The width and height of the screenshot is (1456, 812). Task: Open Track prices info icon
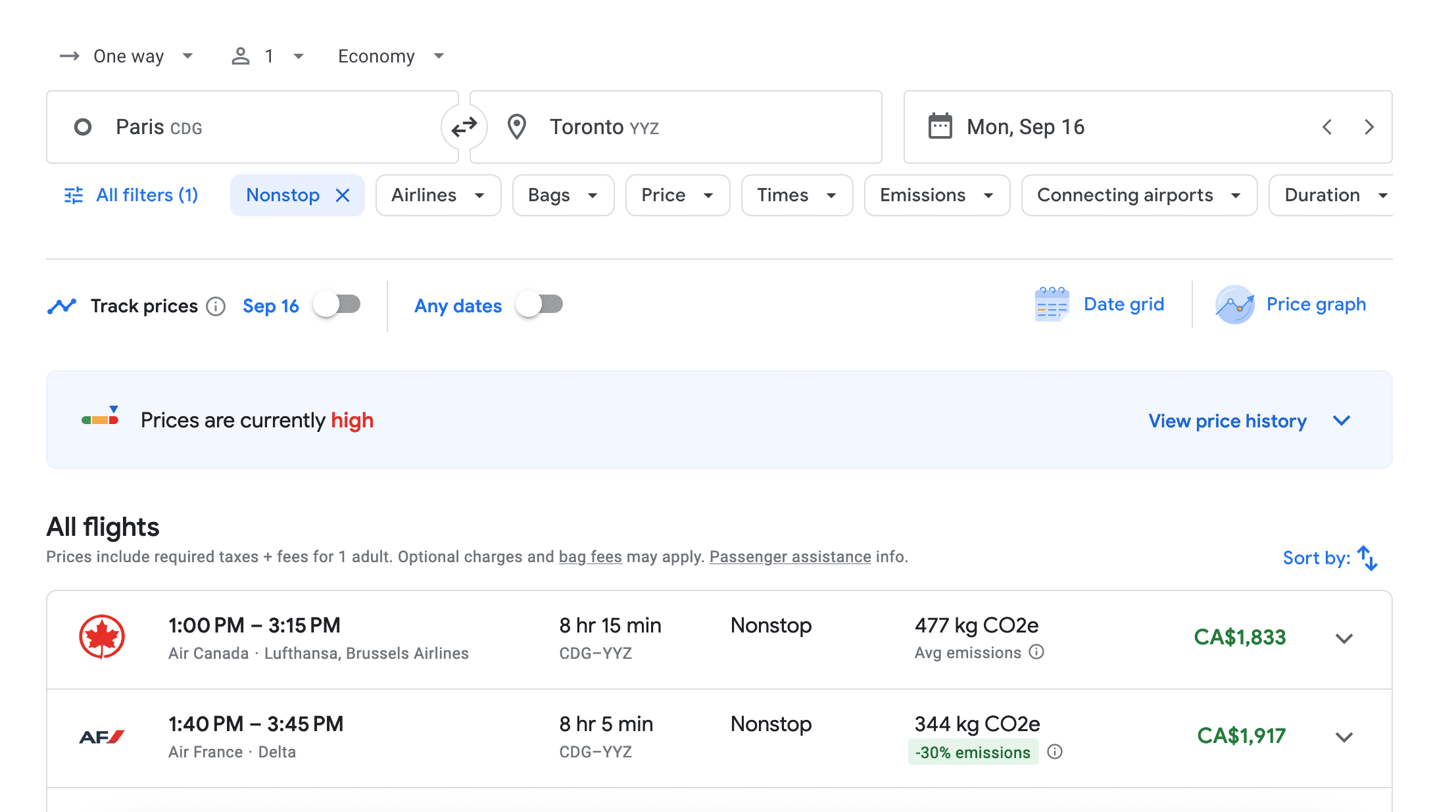click(x=216, y=306)
